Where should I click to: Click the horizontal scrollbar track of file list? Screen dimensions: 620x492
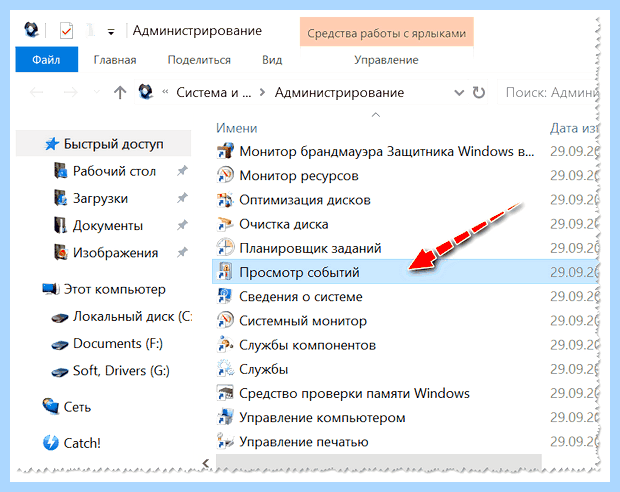[x=378, y=461]
